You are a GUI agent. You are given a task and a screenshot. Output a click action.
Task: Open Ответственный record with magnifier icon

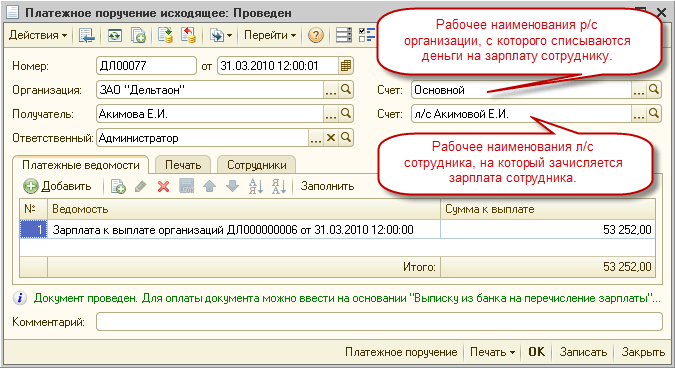coord(346,138)
